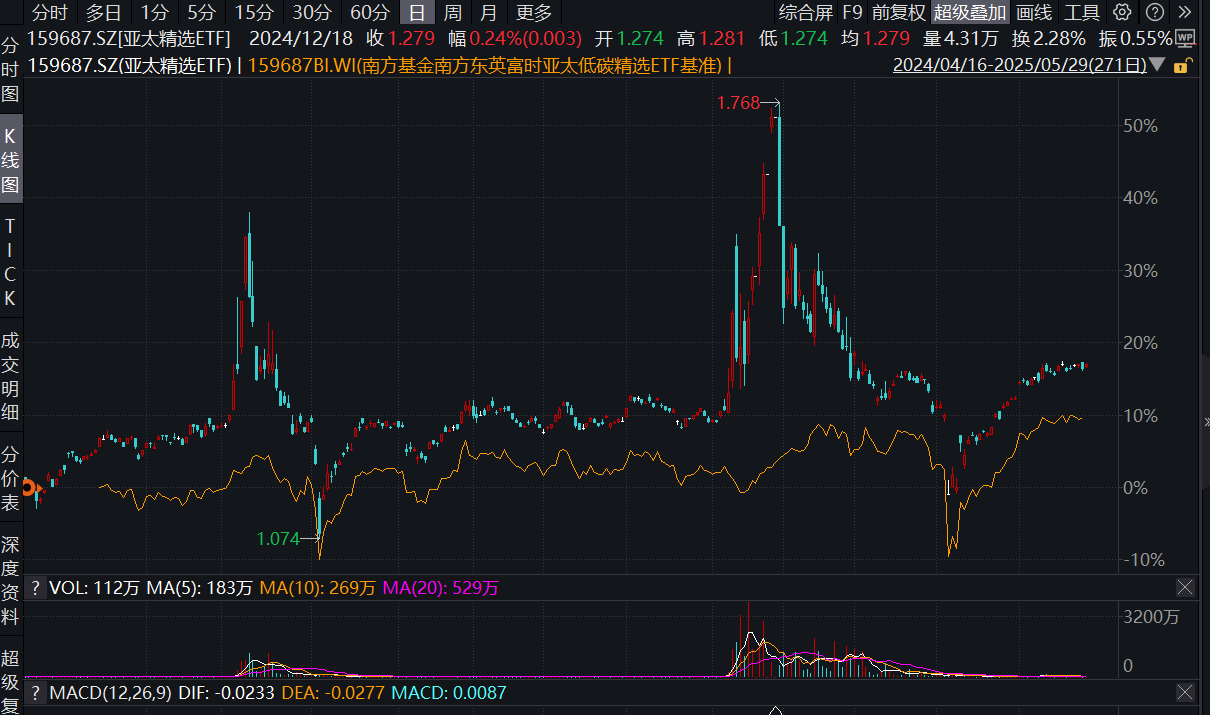Switch to 分时 timeframe tab
1210x715 pixels.
50,12
